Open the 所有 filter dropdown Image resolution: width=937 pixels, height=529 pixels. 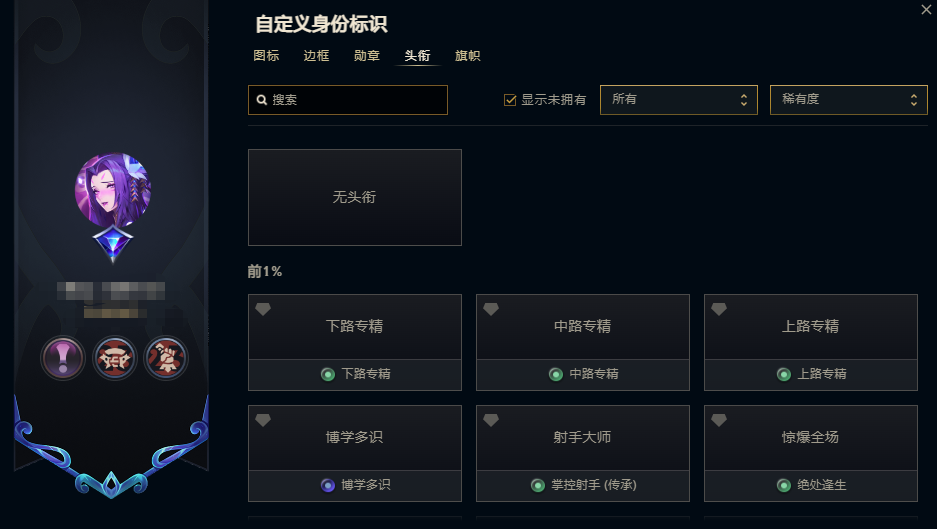[679, 100]
